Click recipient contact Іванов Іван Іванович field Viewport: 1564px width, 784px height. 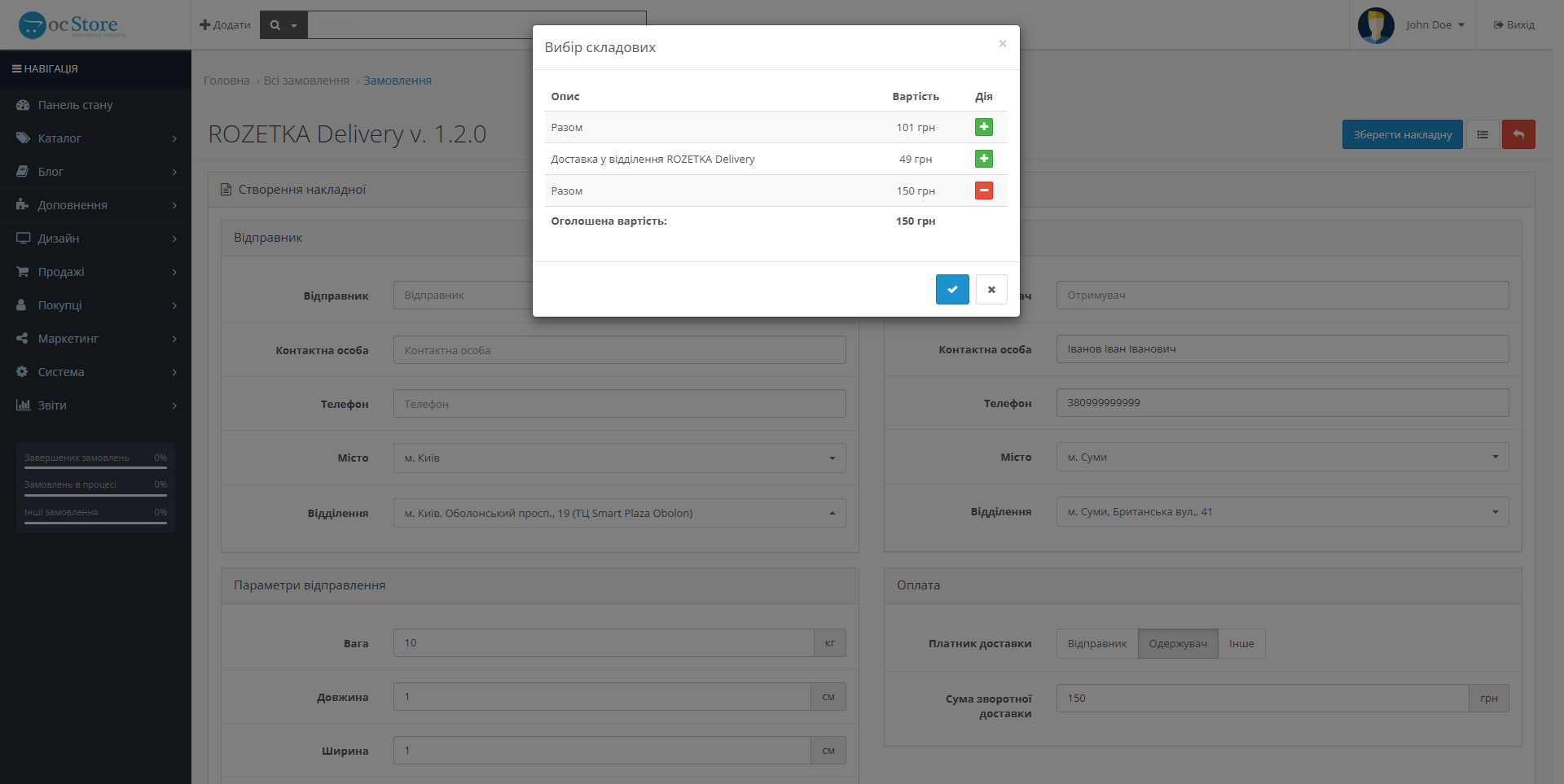pos(1282,349)
